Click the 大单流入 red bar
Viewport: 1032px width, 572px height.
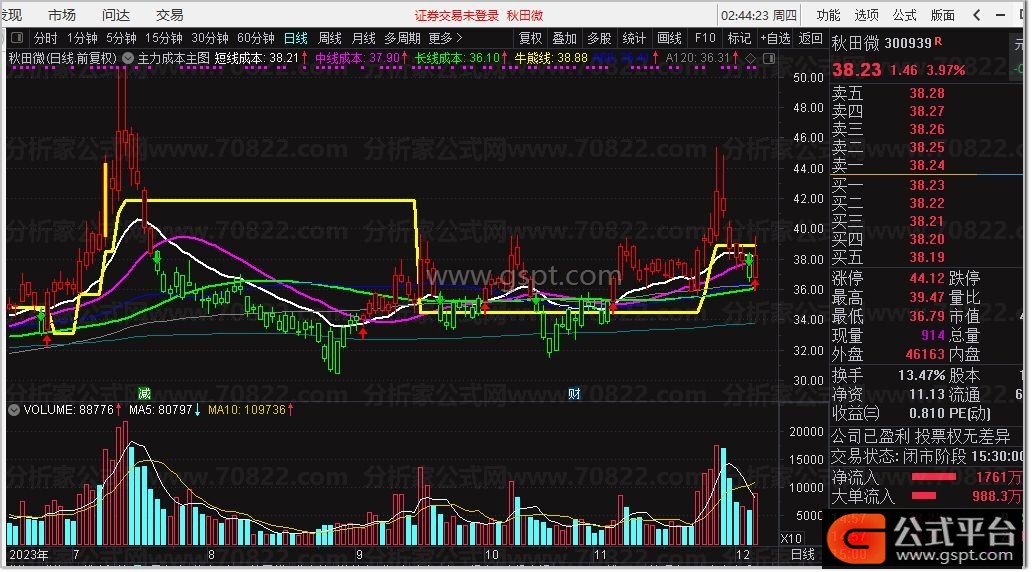point(923,496)
